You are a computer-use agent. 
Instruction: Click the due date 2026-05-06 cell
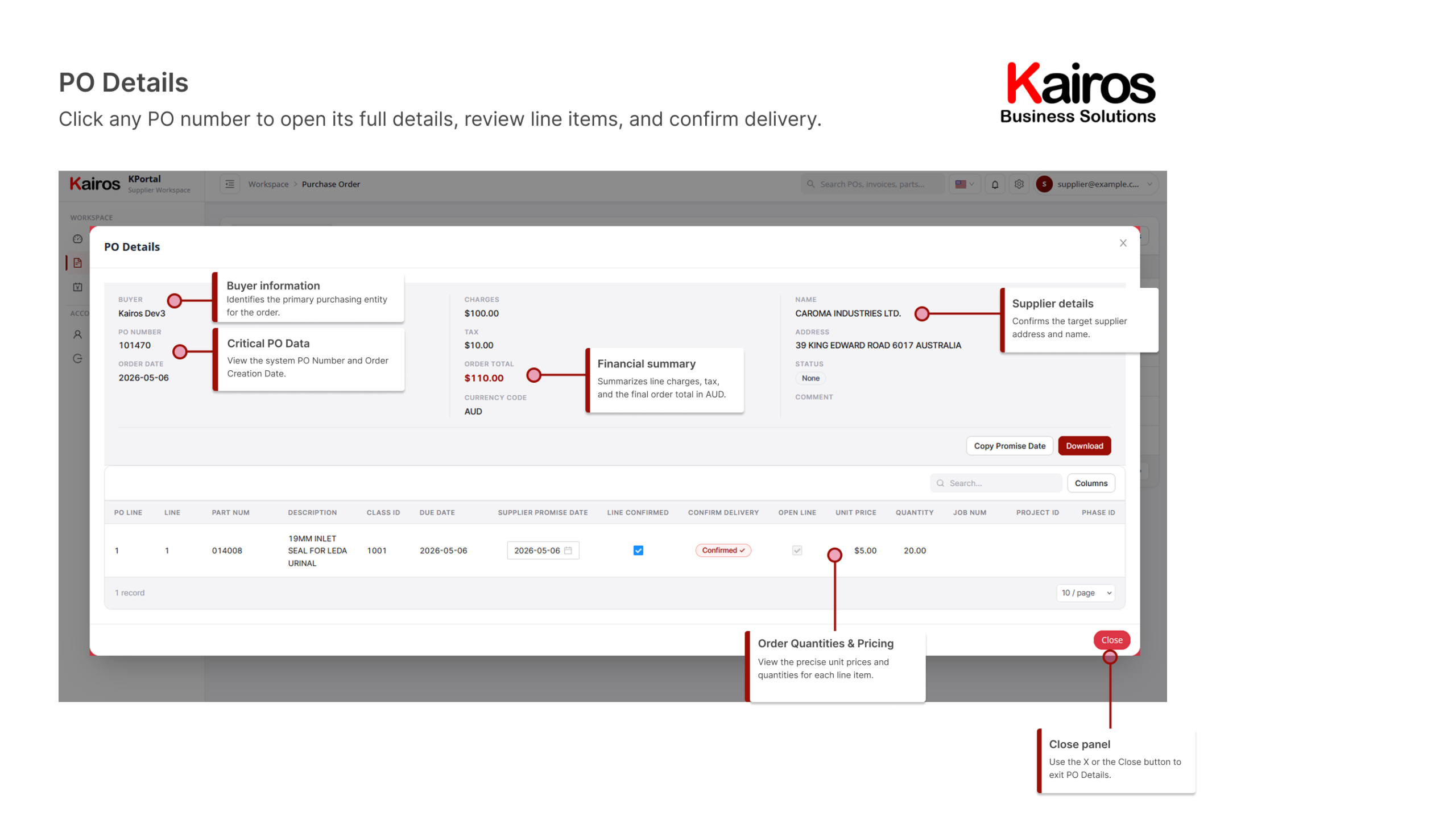click(444, 550)
